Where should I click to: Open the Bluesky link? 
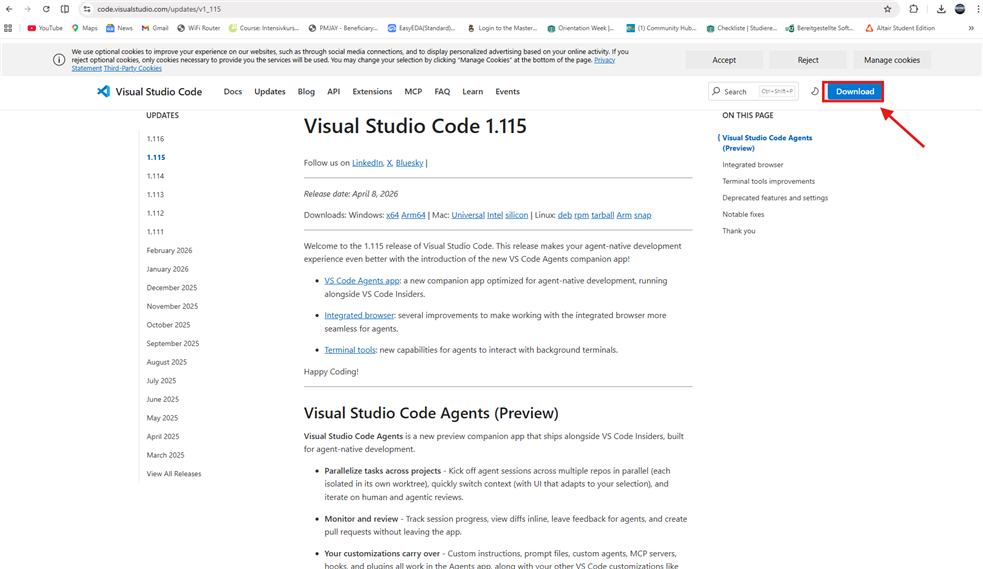pos(409,163)
